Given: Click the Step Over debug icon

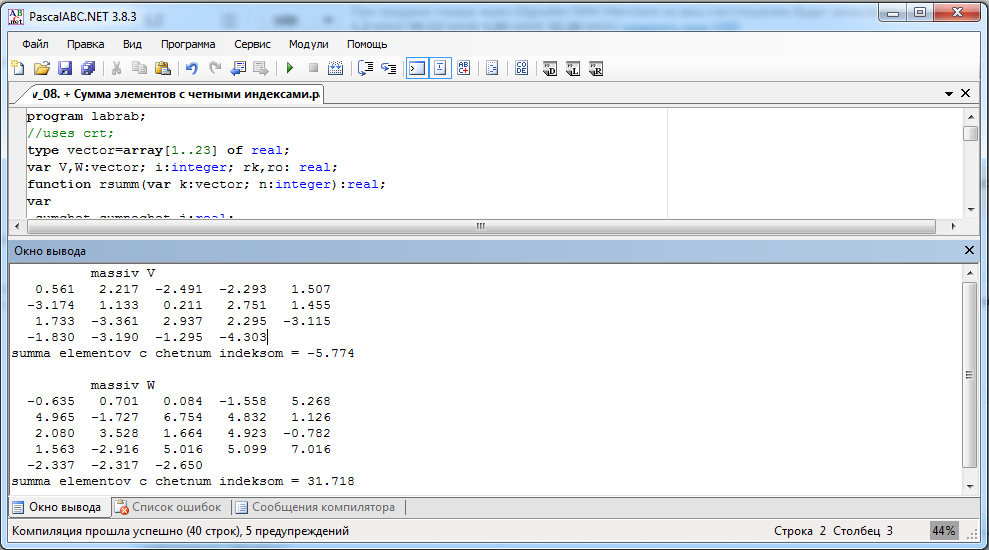Looking at the screenshot, I should (365, 68).
